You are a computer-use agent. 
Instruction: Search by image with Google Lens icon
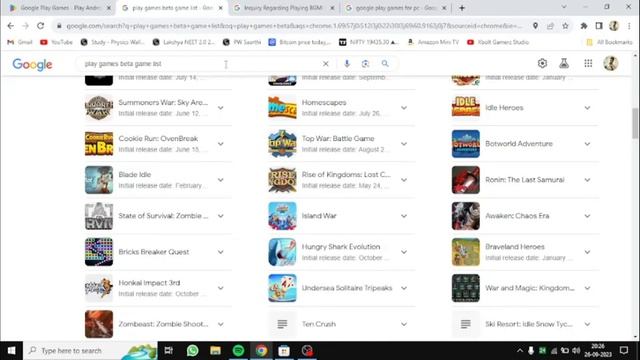click(365, 64)
